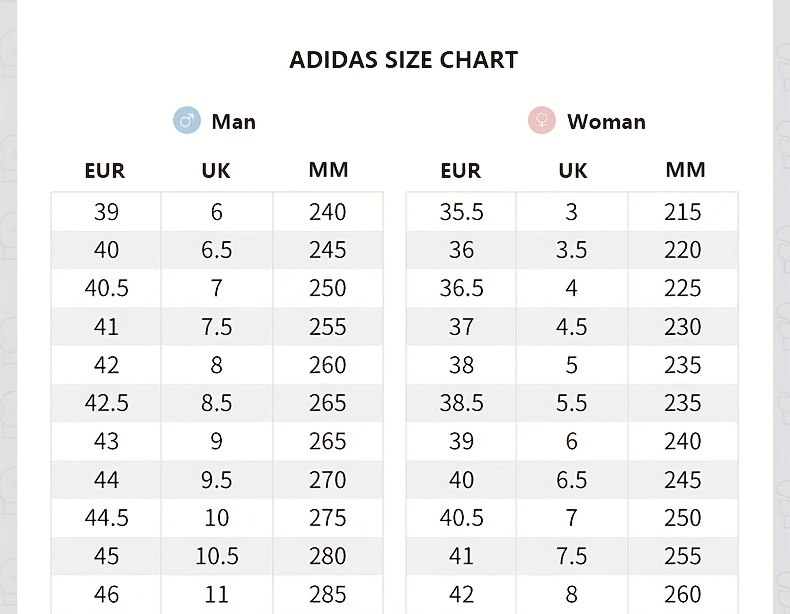Select men's EUR 40.5 cell
790x614 pixels.
tap(106, 288)
